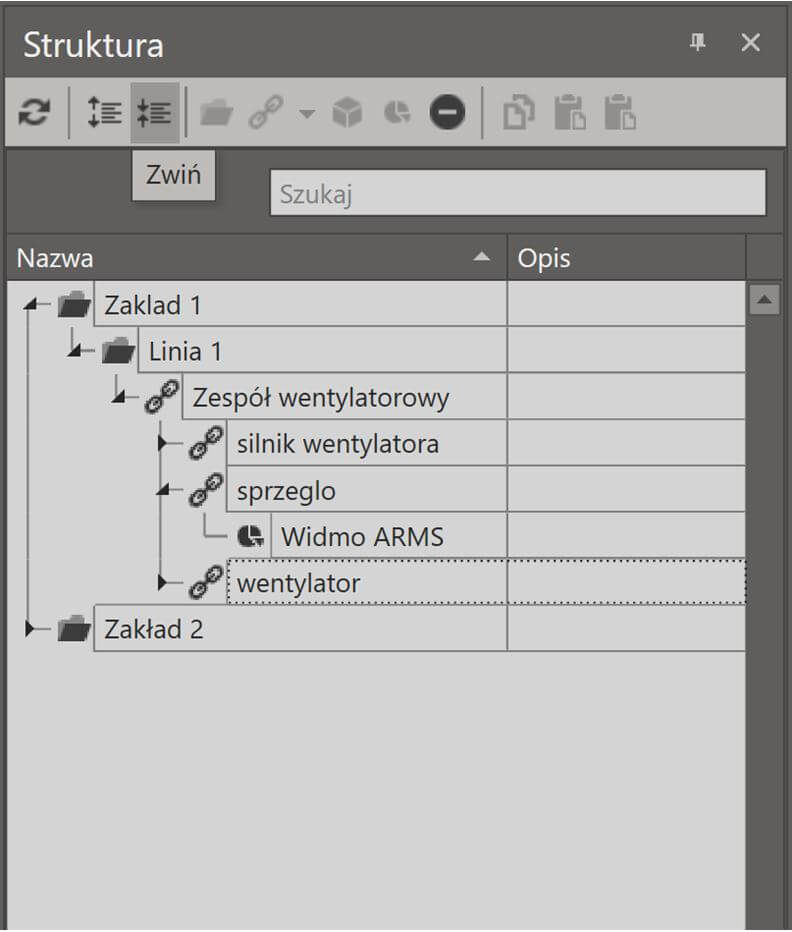Sort by the Nazwa column header
Viewport: 792px width, 932px height.
(257, 257)
